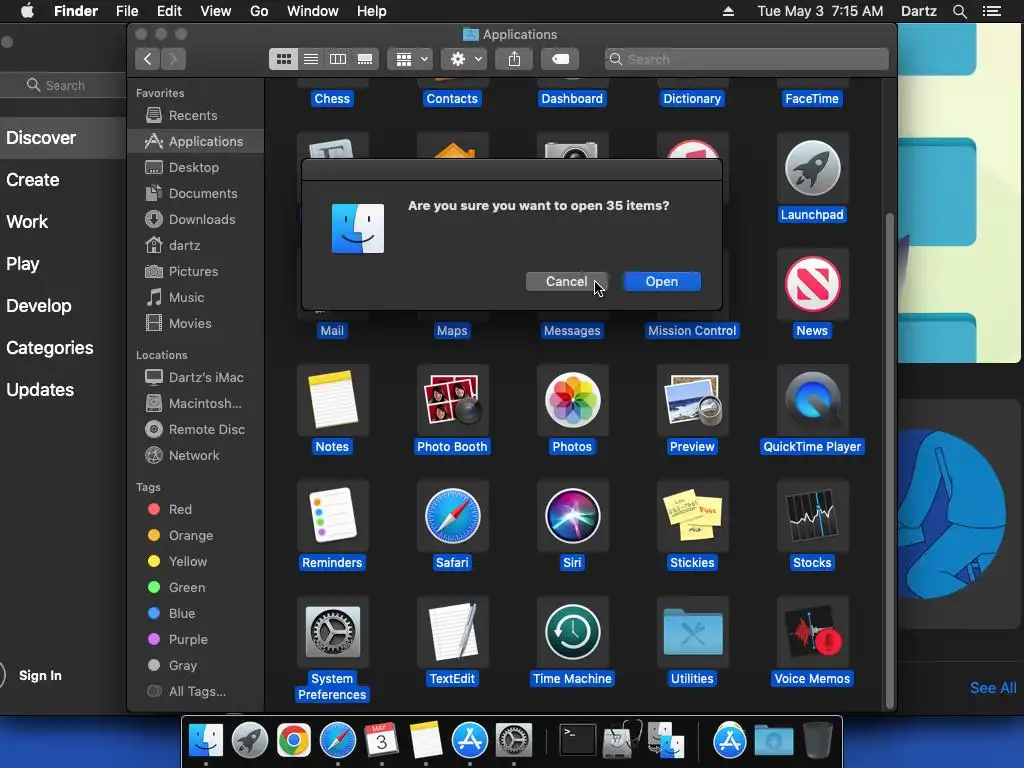Click the App Store Search field
The width and height of the screenshot is (1024, 768).
pyautogui.click(x=64, y=86)
